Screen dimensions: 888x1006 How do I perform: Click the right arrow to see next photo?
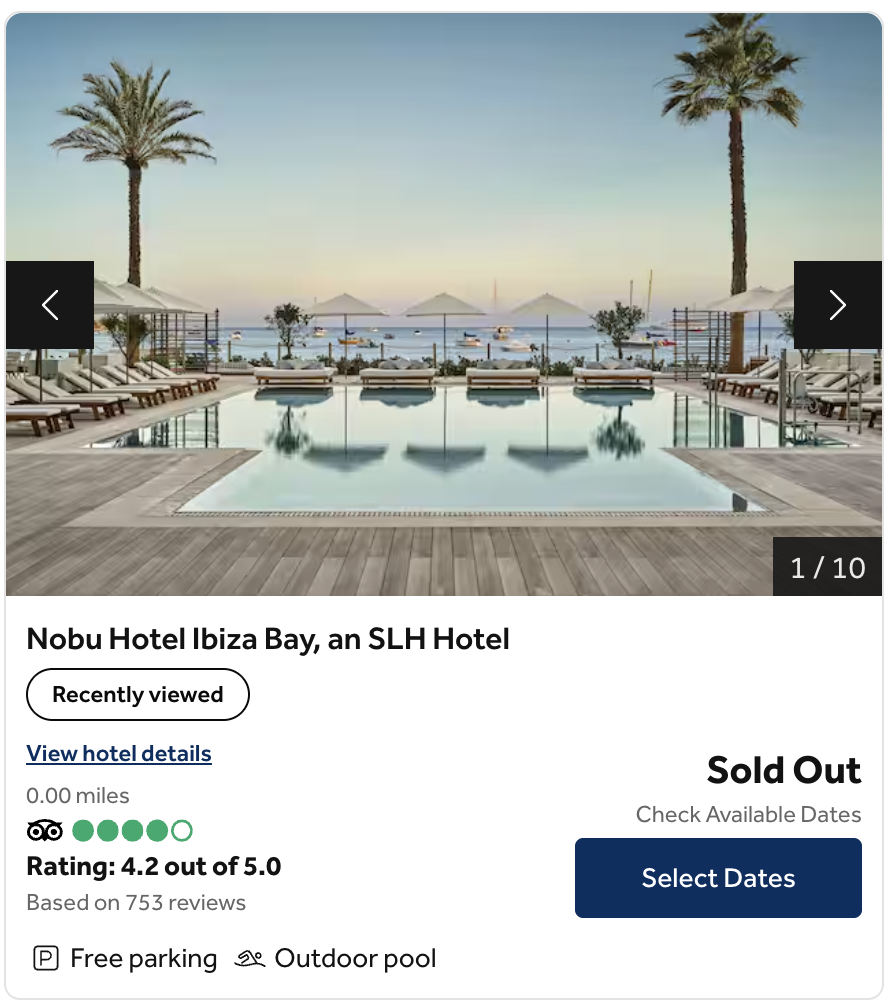point(838,305)
